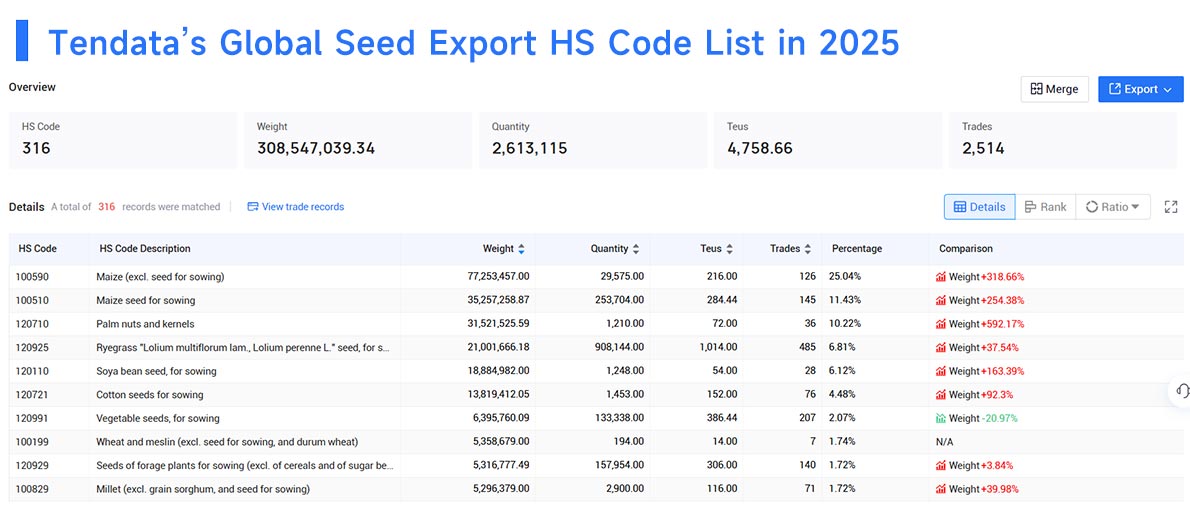
Task: Click comparison chart icon for Palm nuts row
Action: coord(941,324)
